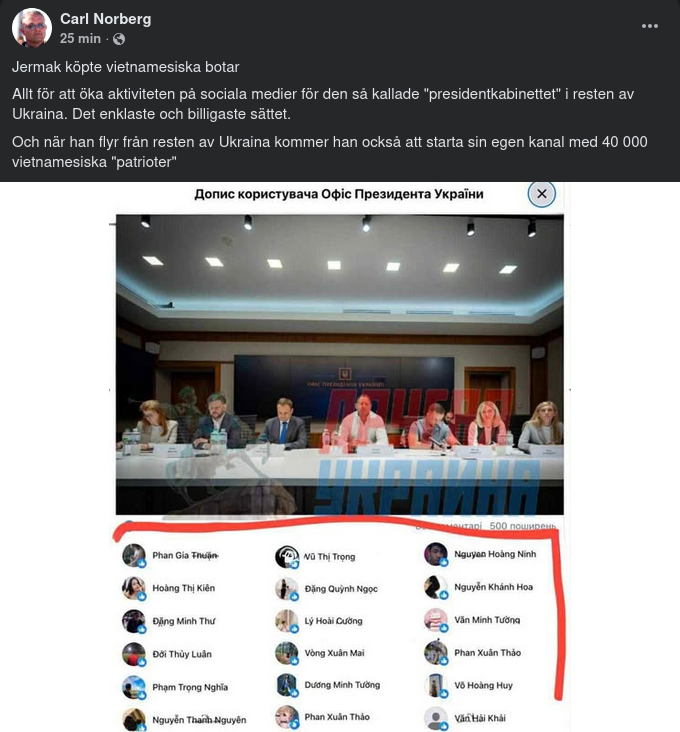Open the 25 min post timestamp
This screenshot has height=732, width=680.
click(x=80, y=38)
